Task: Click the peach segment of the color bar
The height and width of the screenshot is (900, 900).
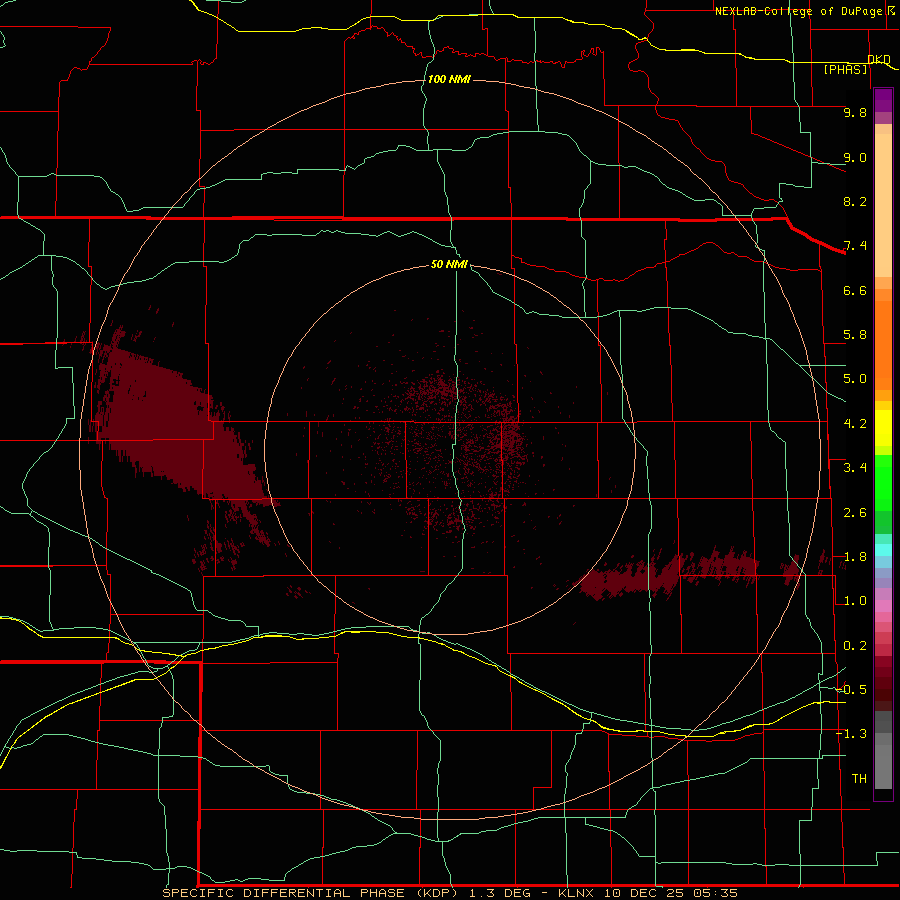Action: click(883, 205)
